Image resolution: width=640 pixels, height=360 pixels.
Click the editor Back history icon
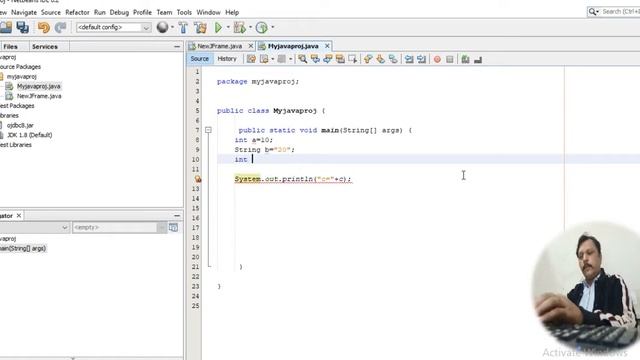click(264, 59)
